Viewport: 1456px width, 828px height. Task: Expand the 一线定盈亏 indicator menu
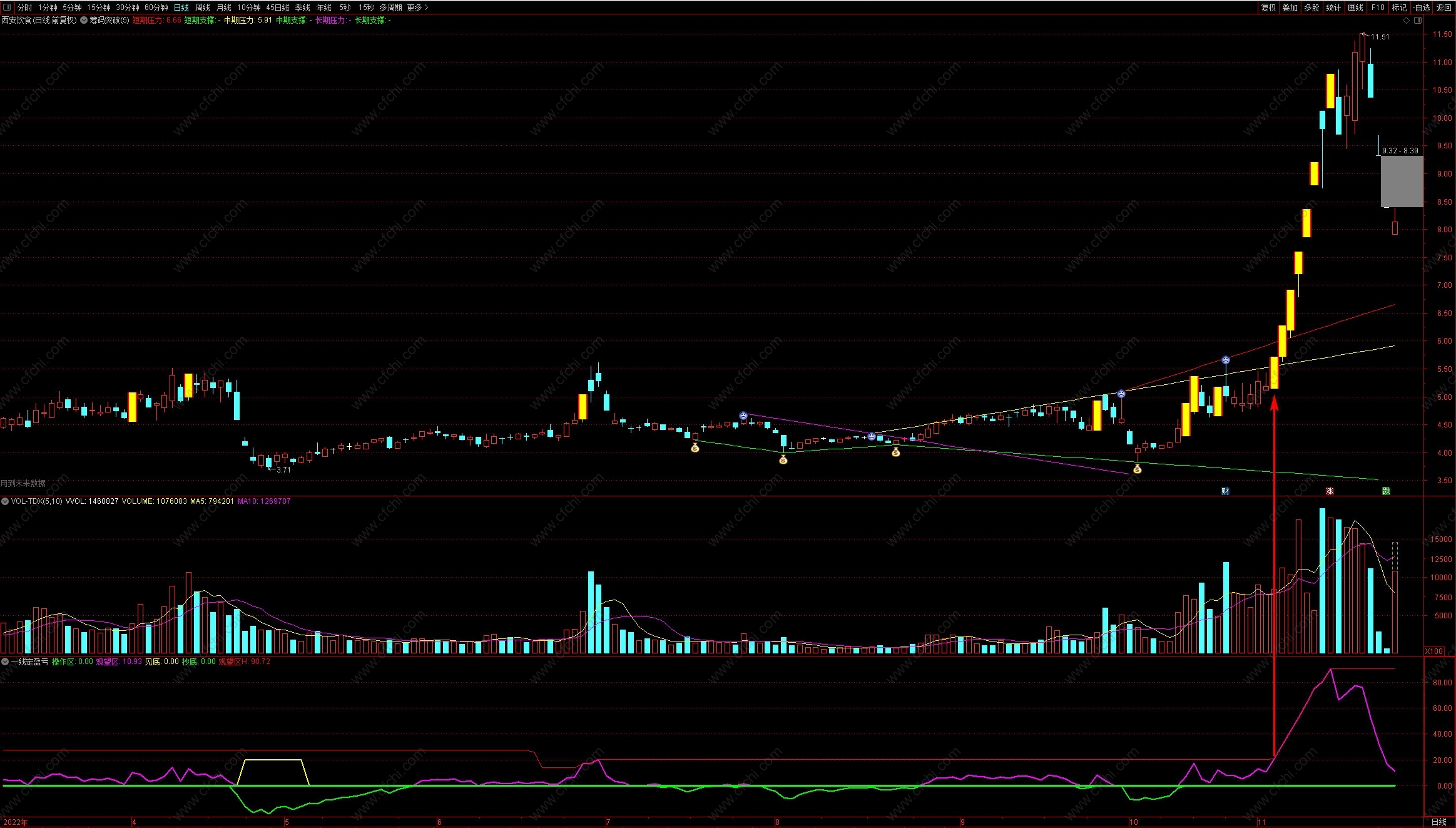click(x=5, y=662)
